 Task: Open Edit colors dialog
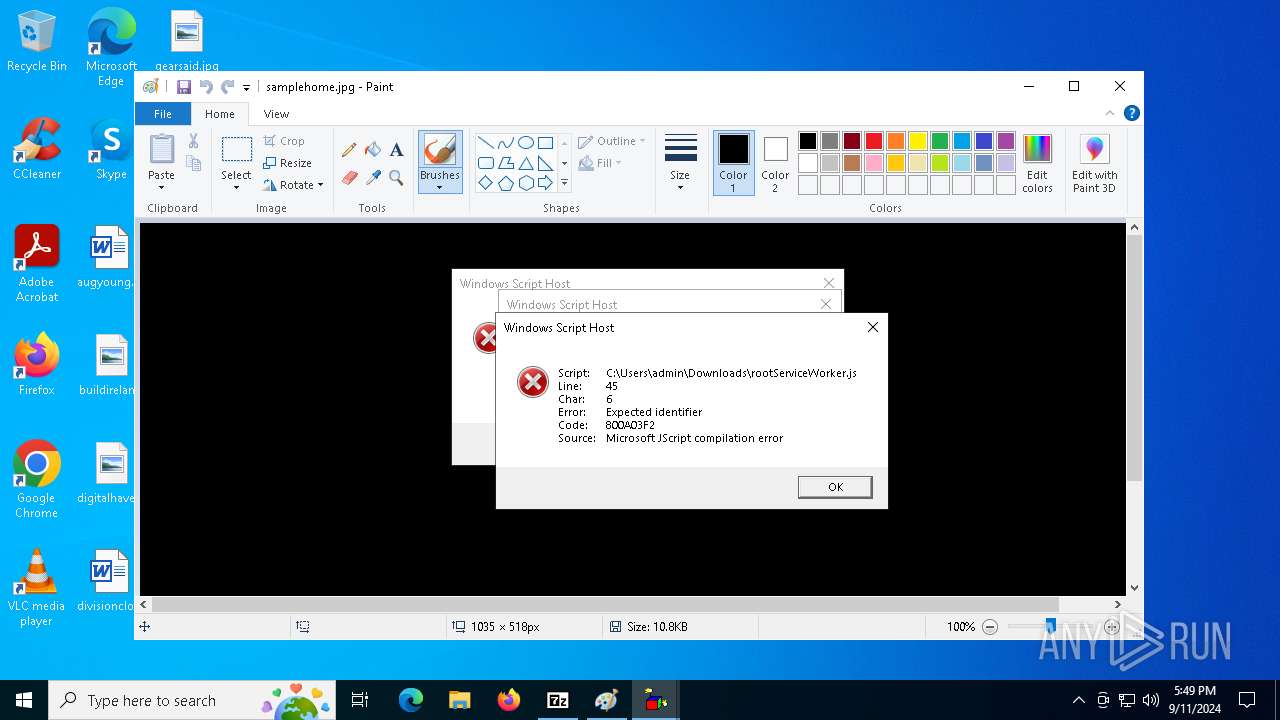pyautogui.click(x=1037, y=163)
